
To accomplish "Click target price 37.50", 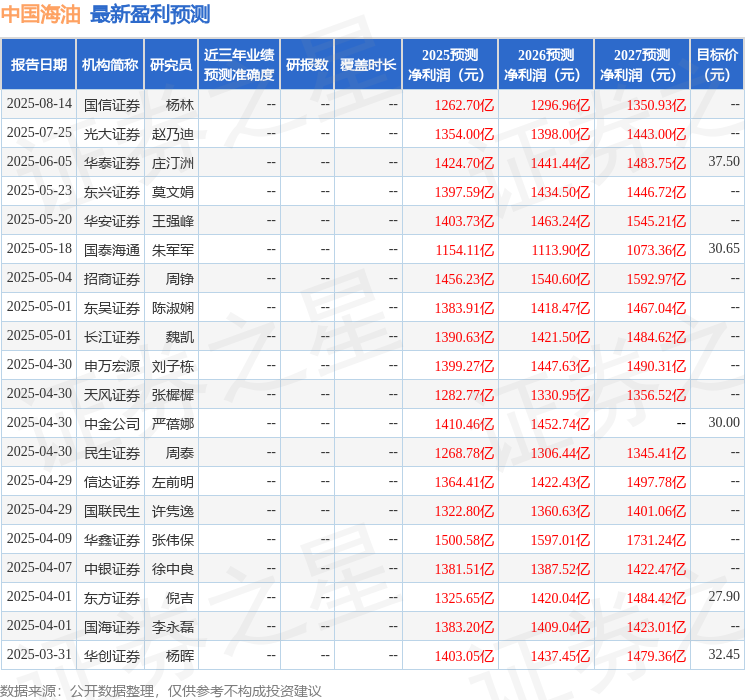I will 724,162.
